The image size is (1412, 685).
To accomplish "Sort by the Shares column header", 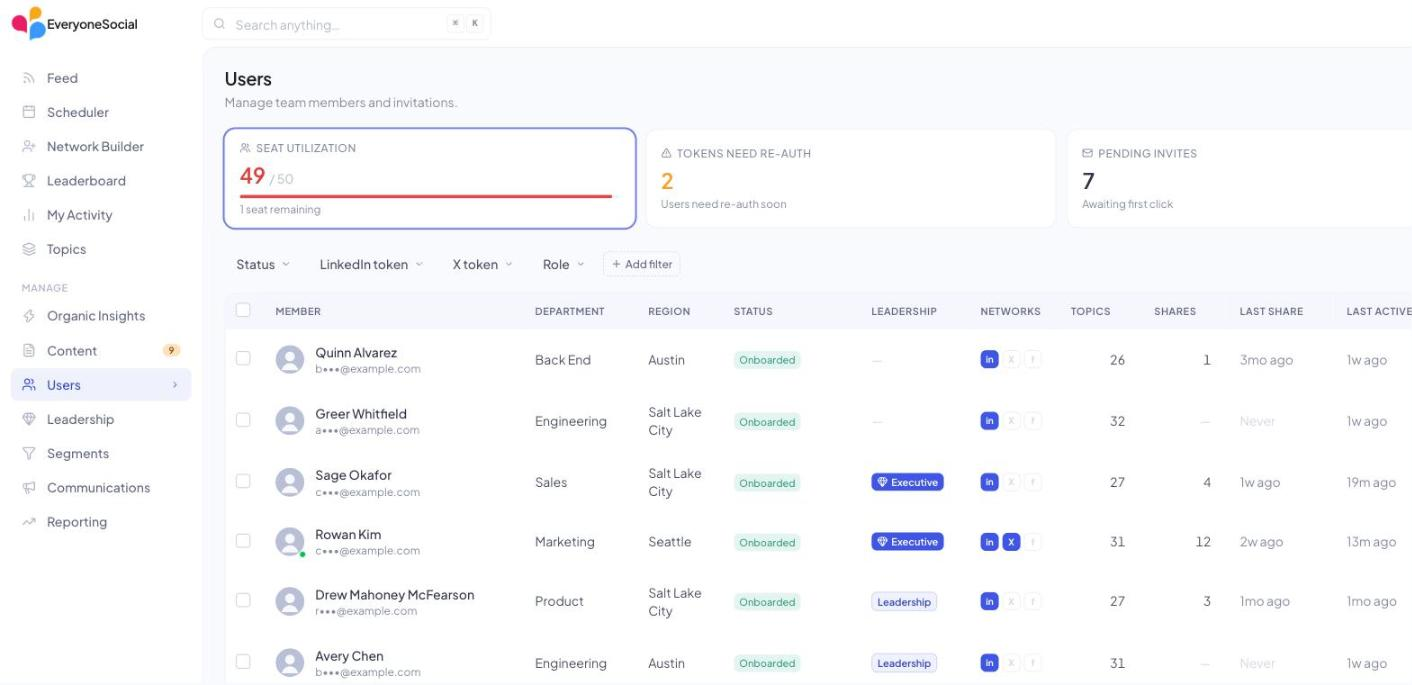I will (x=1175, y=311).
